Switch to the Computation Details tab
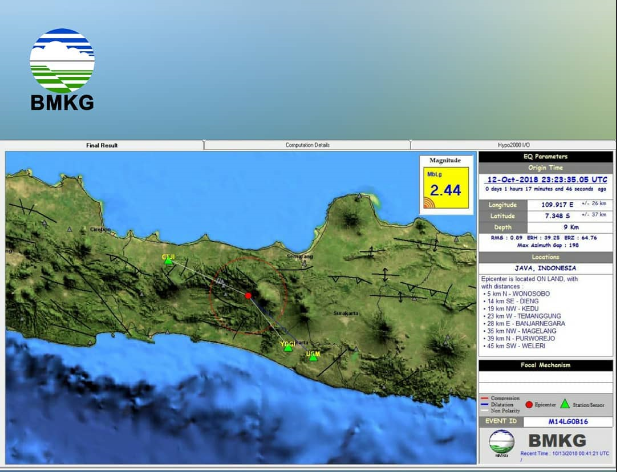 pos(307,145)
